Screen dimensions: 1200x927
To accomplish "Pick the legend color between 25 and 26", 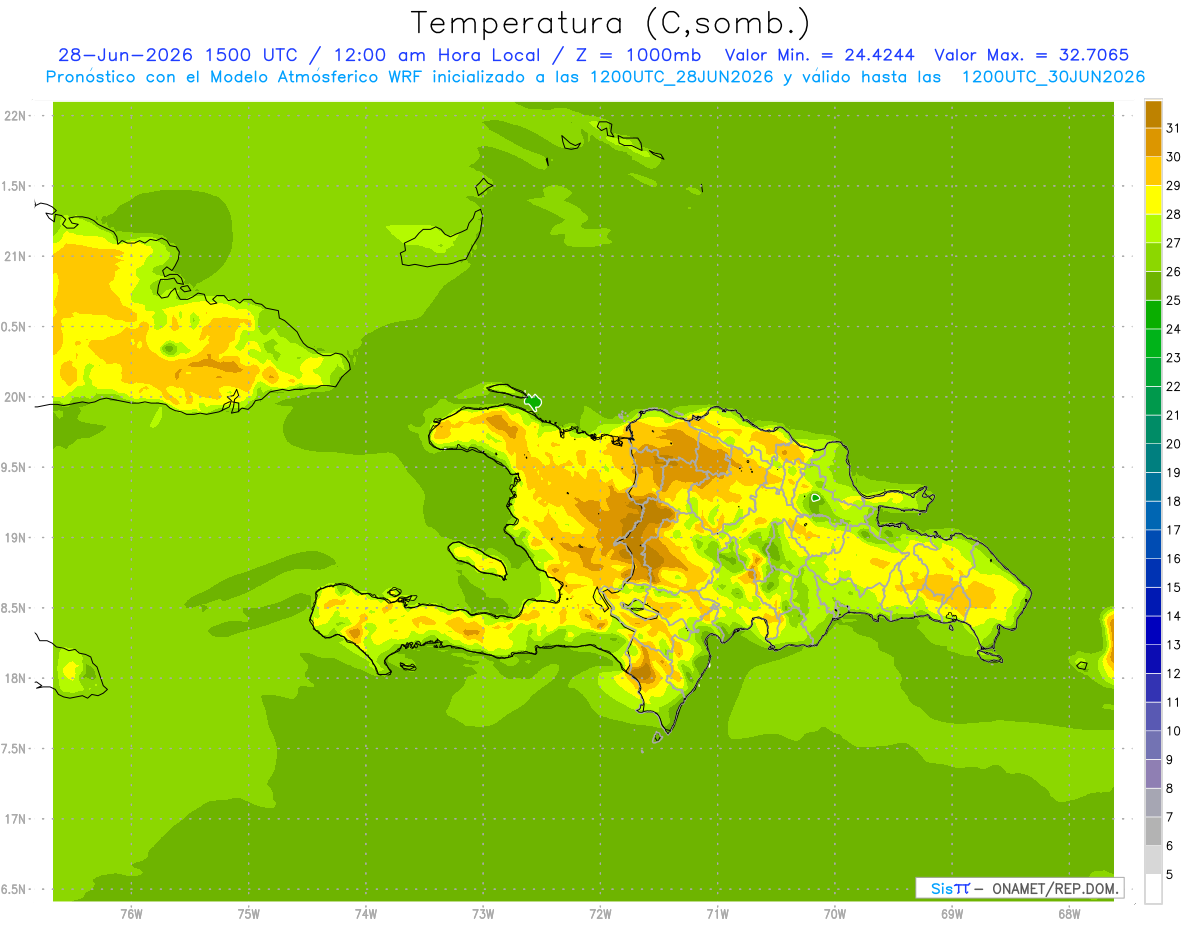I will [1153, 286].
